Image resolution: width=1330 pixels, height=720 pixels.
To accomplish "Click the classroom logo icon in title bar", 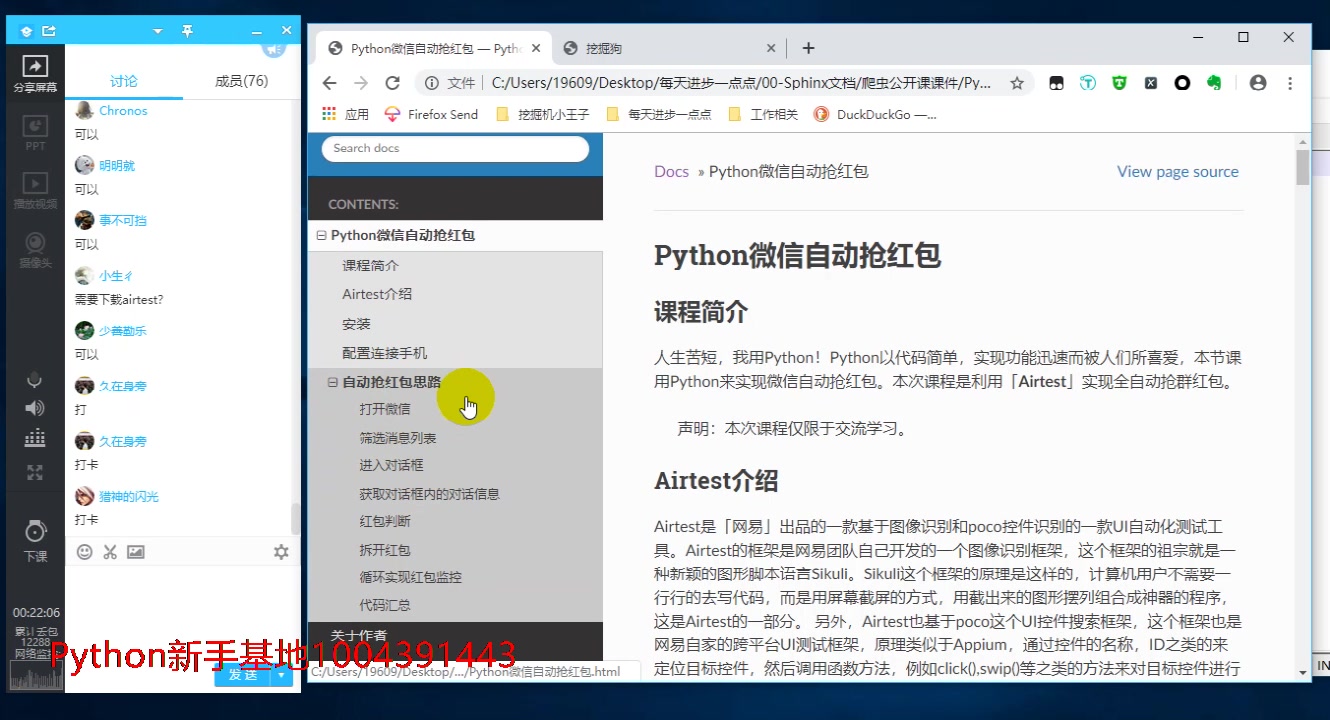I will pos(27,31).
